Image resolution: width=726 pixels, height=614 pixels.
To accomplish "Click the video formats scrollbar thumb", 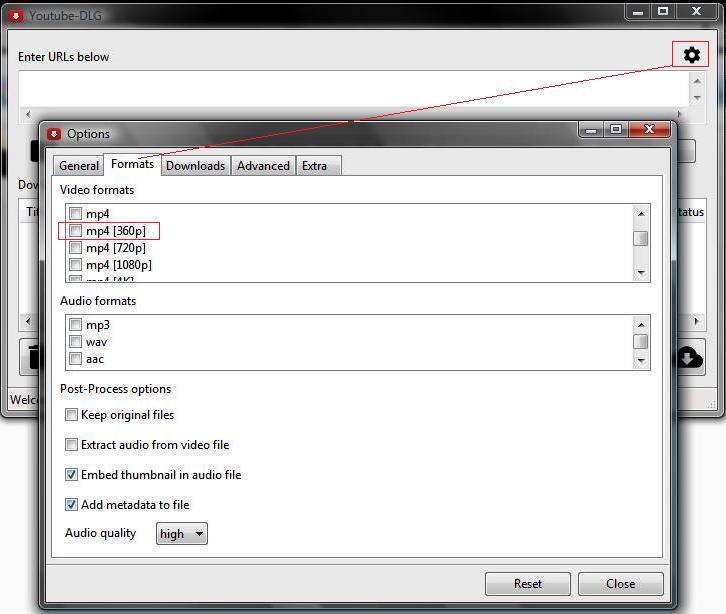I will (641, 238).
